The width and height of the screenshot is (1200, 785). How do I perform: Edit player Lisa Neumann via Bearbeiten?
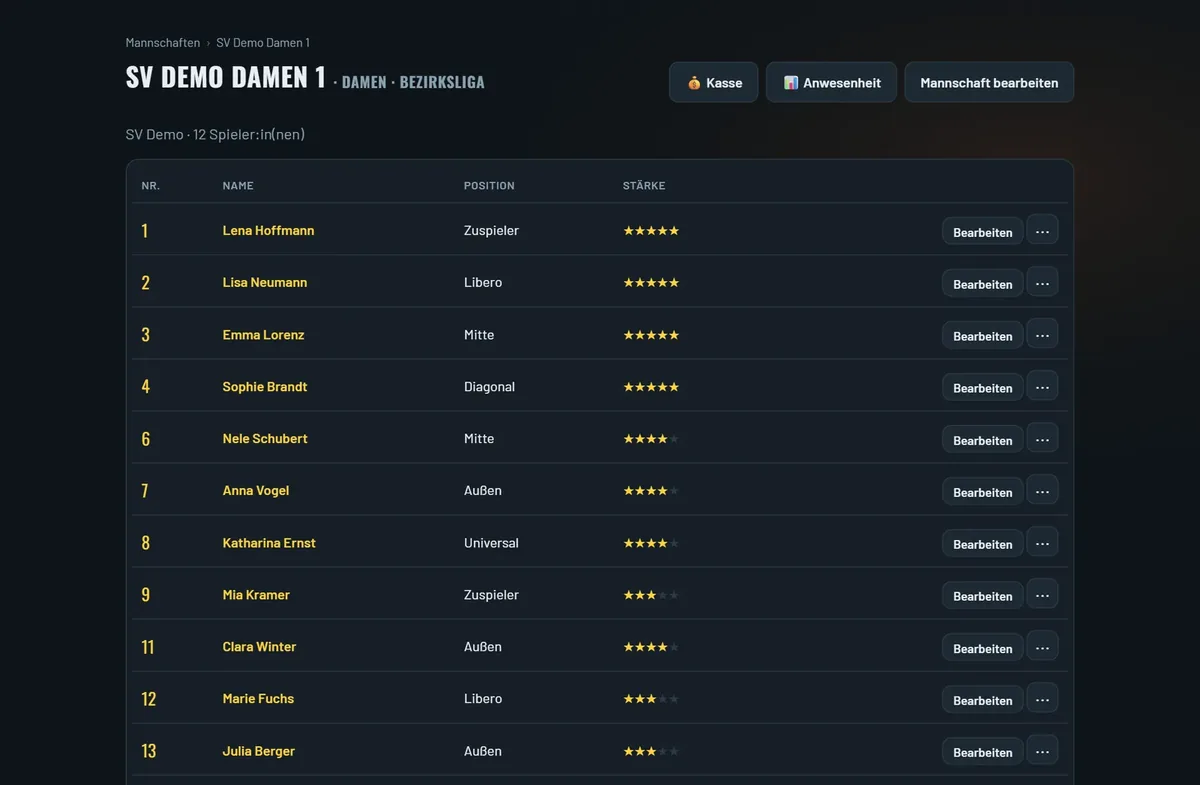(982, 283)
